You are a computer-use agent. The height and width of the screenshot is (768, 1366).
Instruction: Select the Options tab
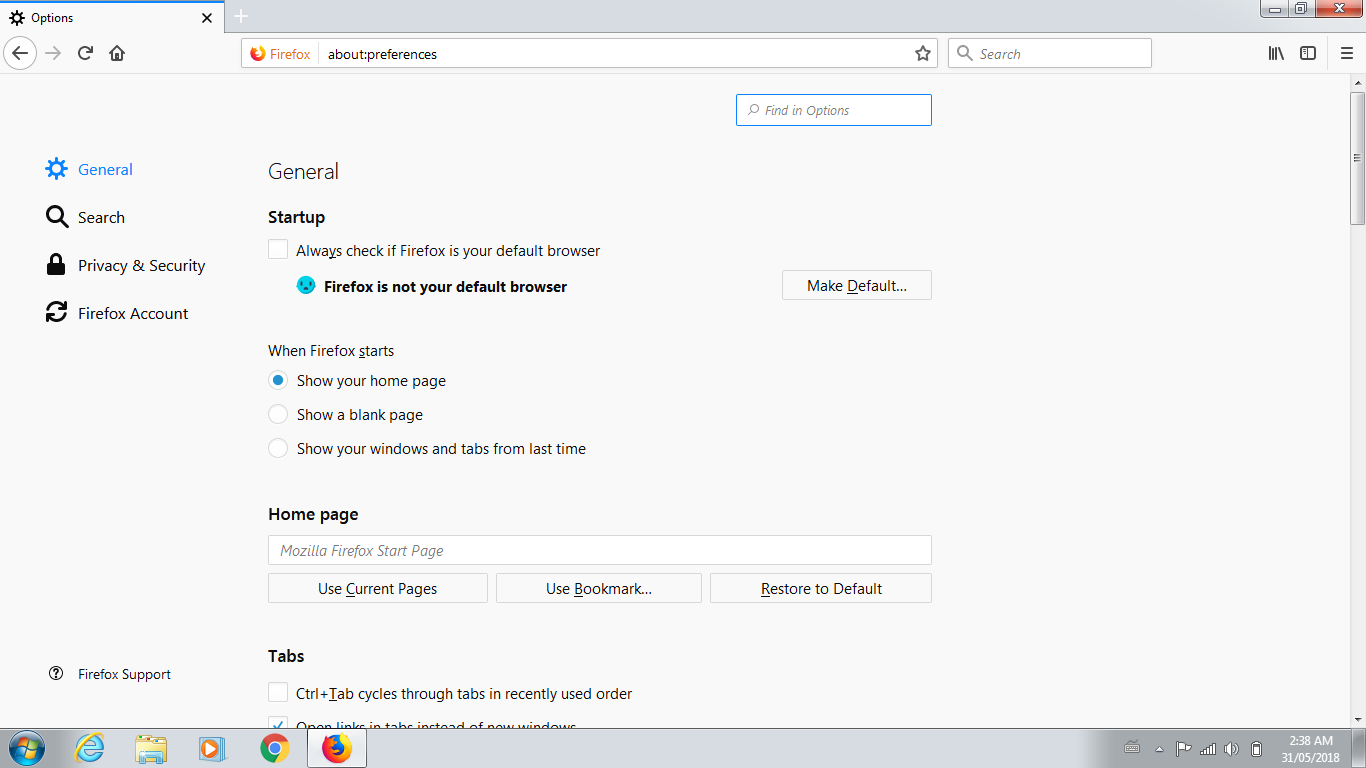pyautogui.click(x=111, y=17)
